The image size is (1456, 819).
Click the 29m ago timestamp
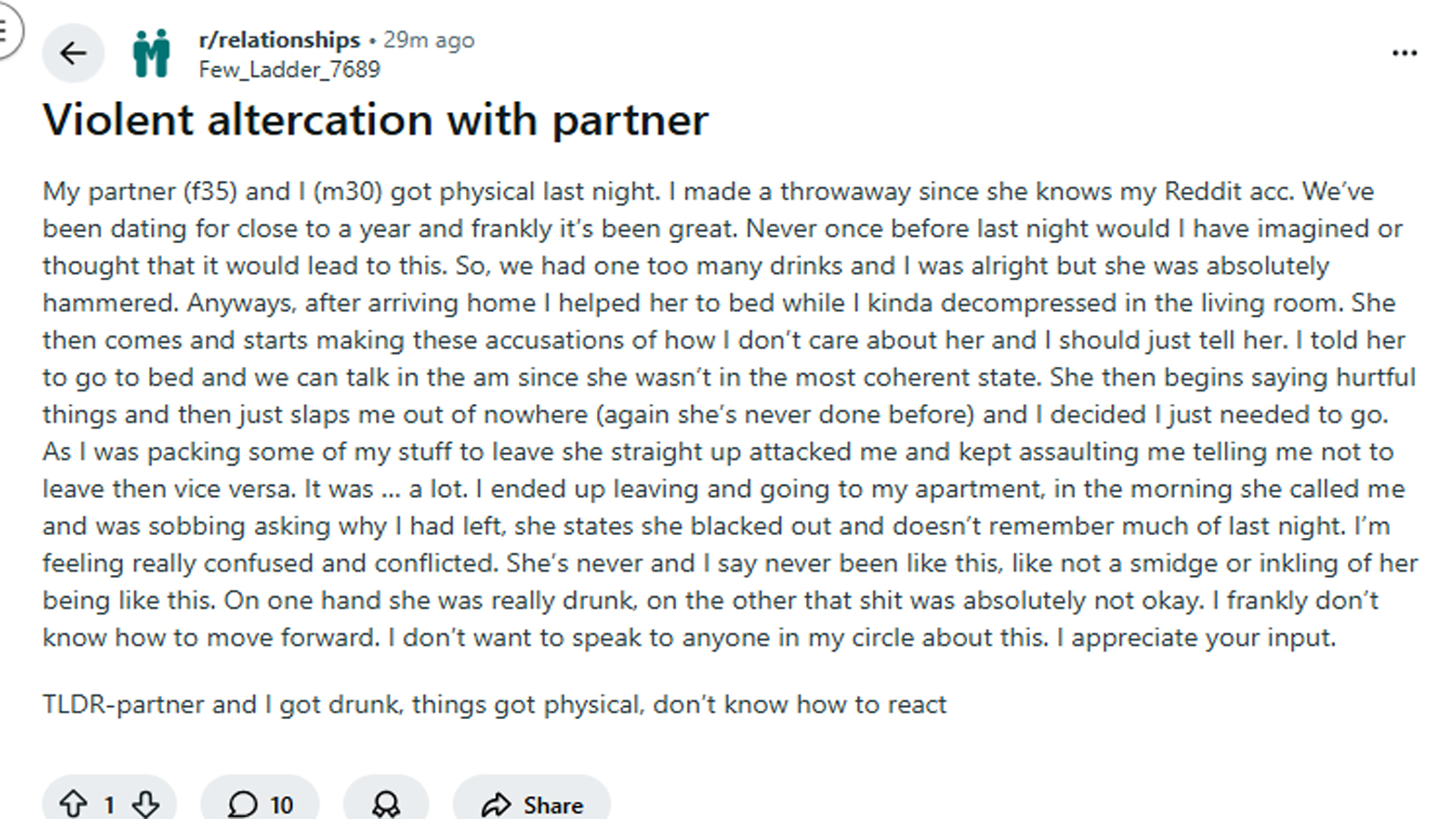tap(429, 40)
